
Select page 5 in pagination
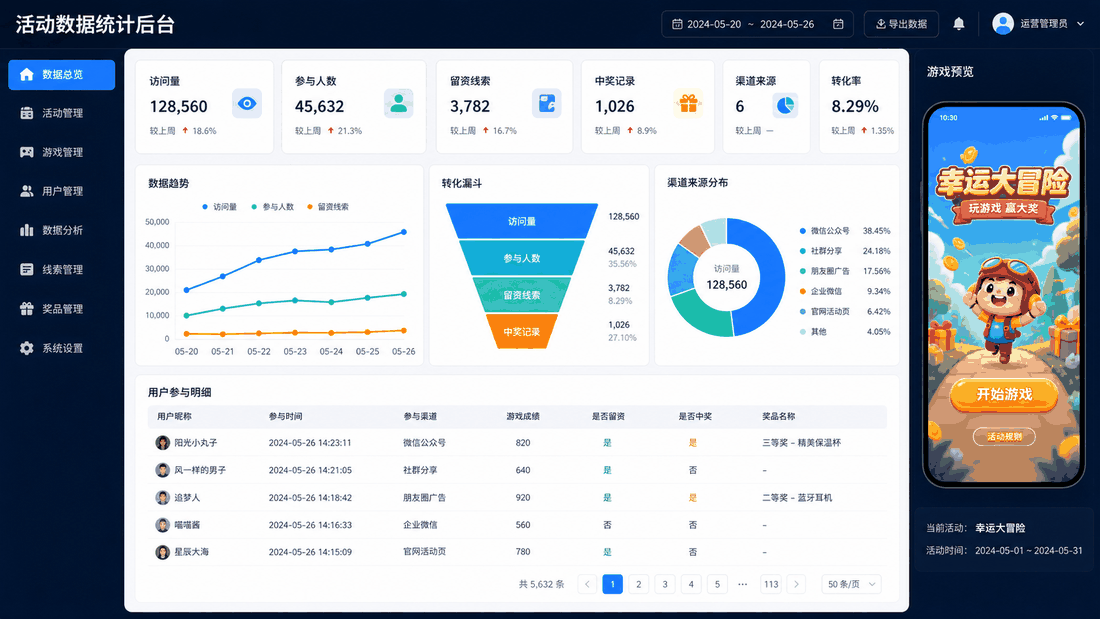click(x=717, y=584)
